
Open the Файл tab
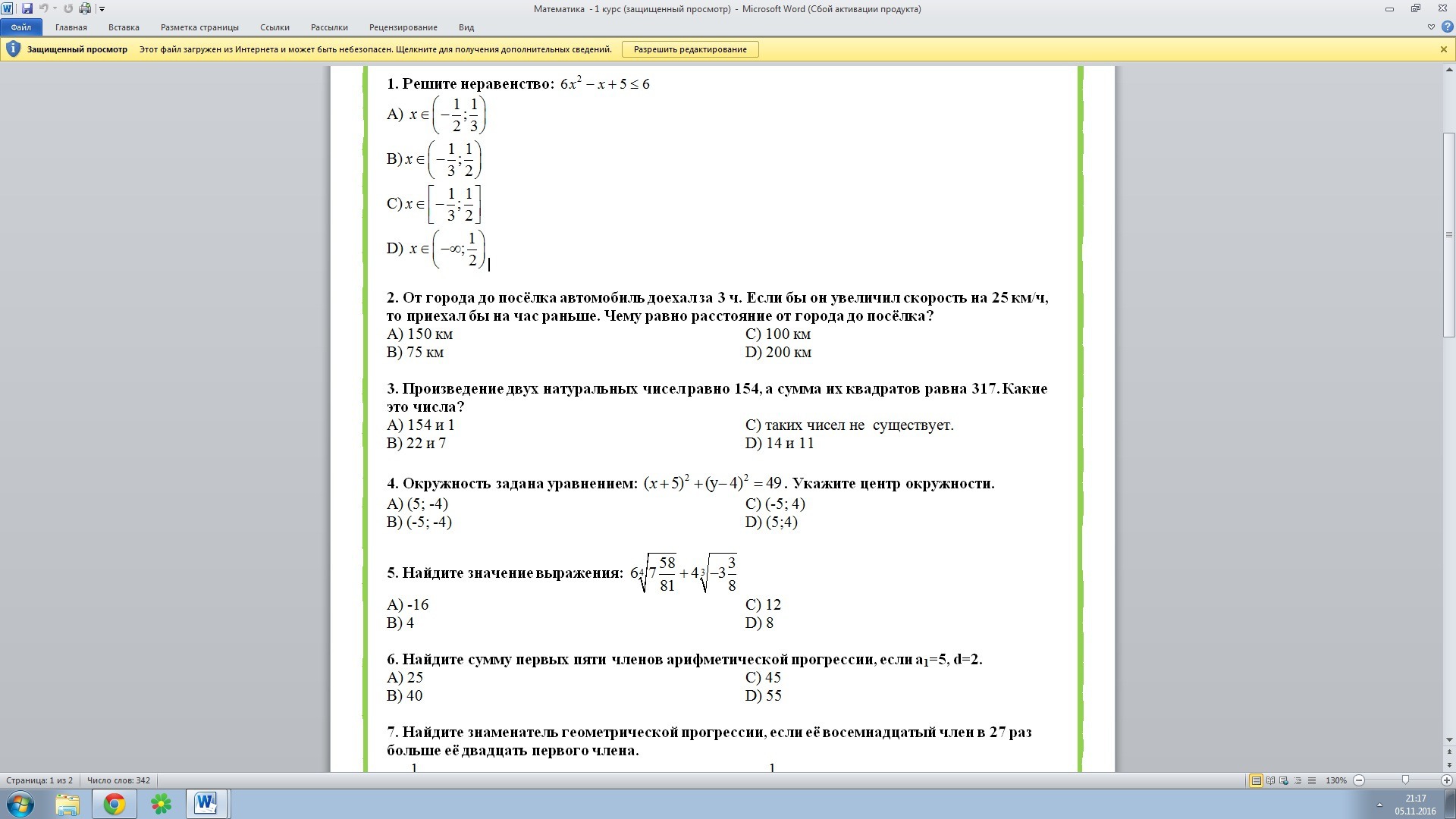point(21,27)
